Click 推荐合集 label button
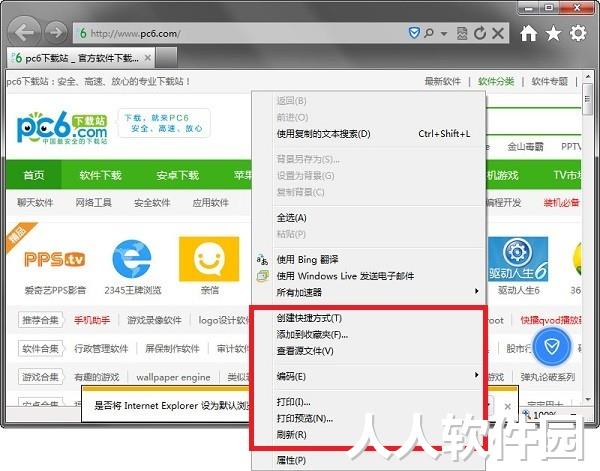 pyautogui.click(x=40, y=320)
